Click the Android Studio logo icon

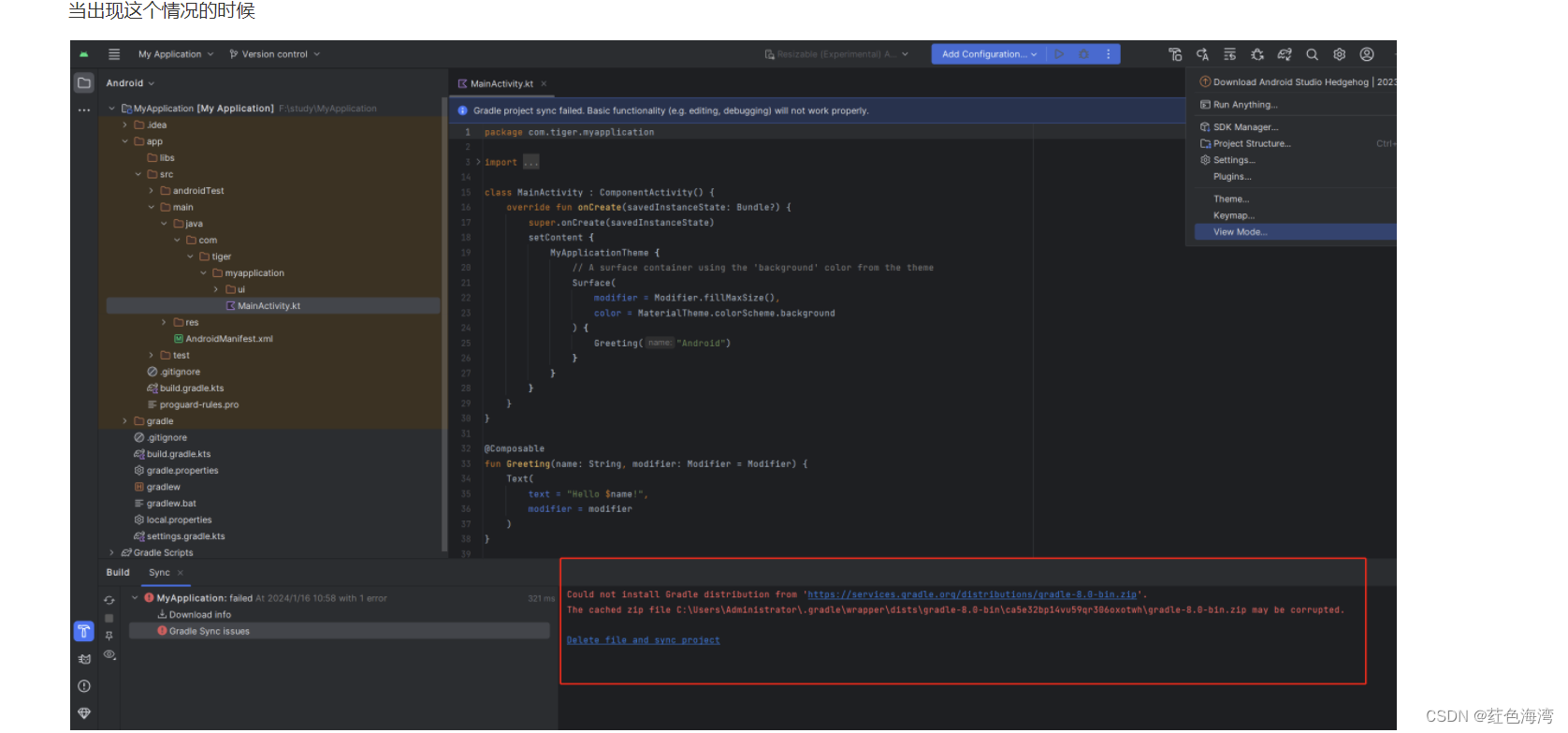(83, 54)
